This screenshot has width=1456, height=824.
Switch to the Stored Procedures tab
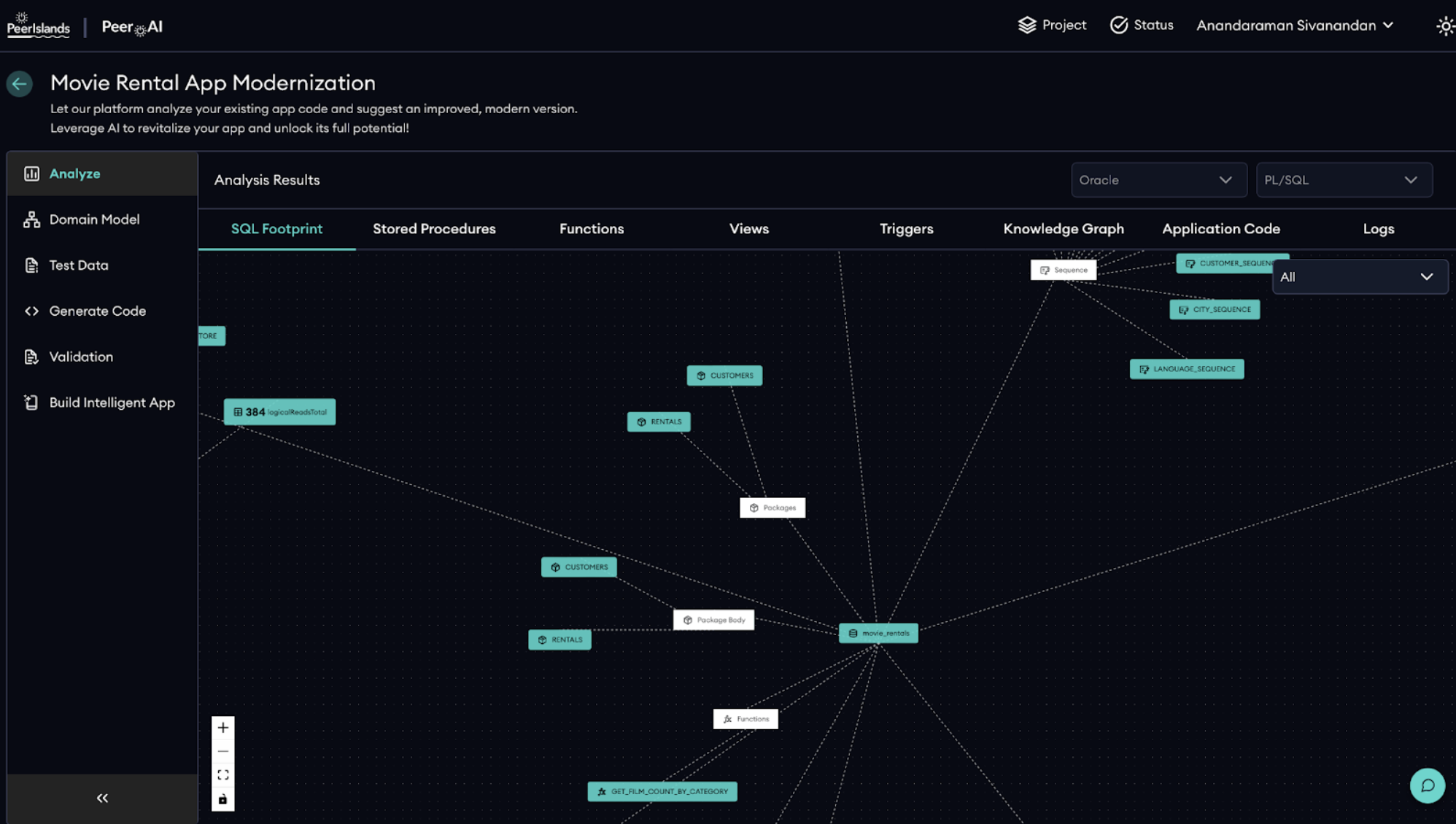(434, 228)
